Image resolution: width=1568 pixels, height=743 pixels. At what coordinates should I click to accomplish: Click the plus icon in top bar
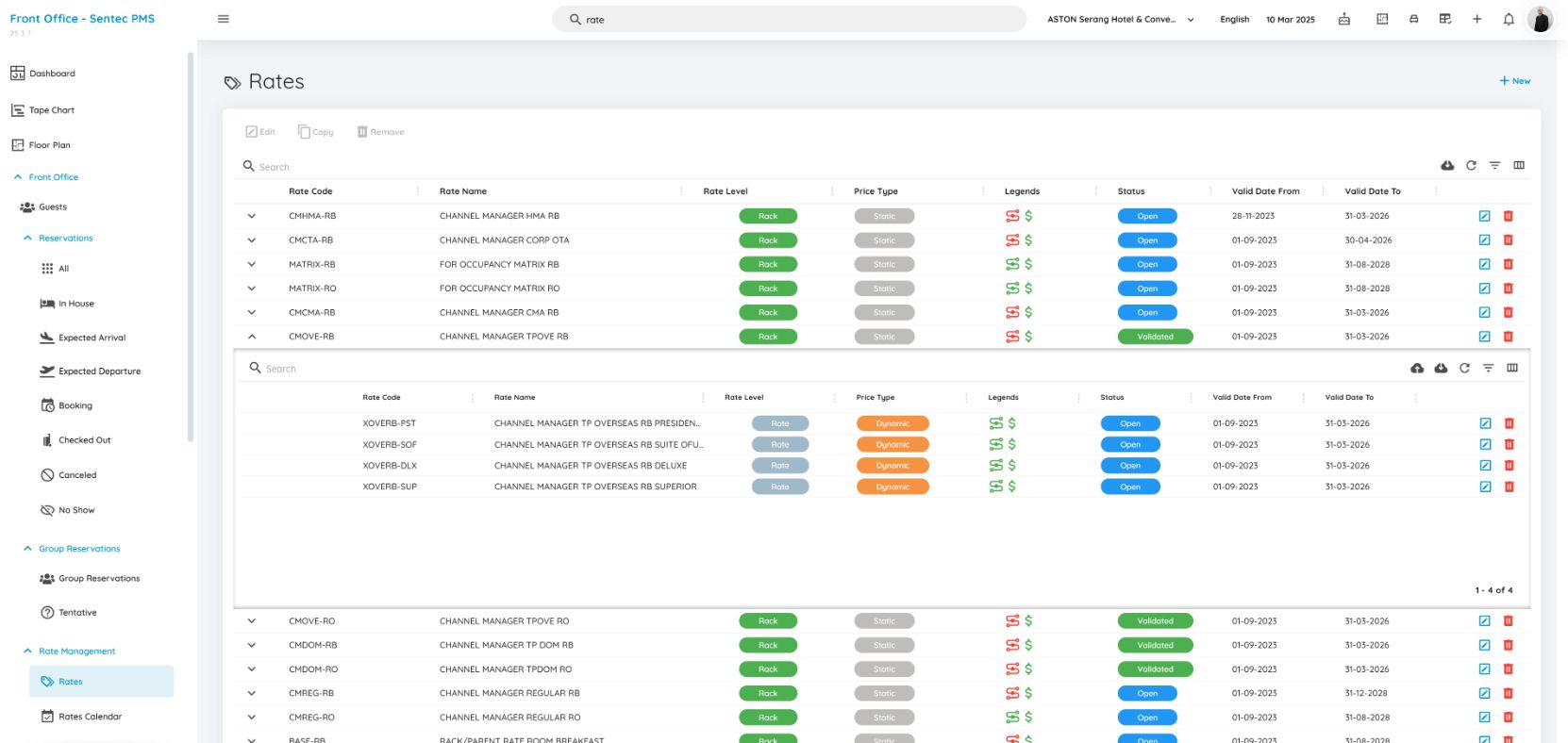click(1476, 19)
